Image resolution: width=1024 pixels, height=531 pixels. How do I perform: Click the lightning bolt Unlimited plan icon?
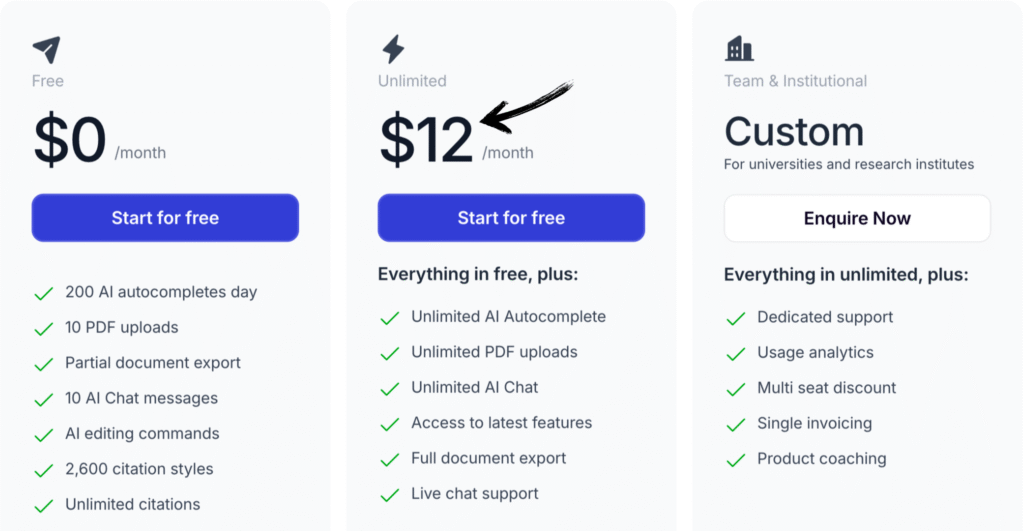click(393, 49)
